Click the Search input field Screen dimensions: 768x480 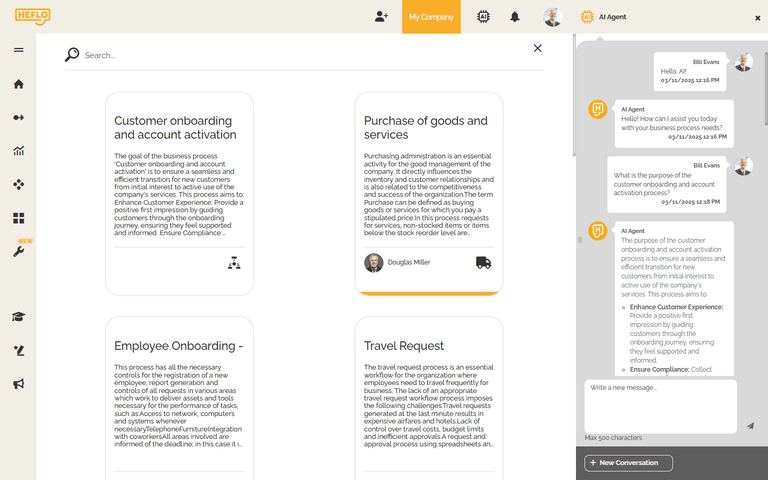[300, 55]
